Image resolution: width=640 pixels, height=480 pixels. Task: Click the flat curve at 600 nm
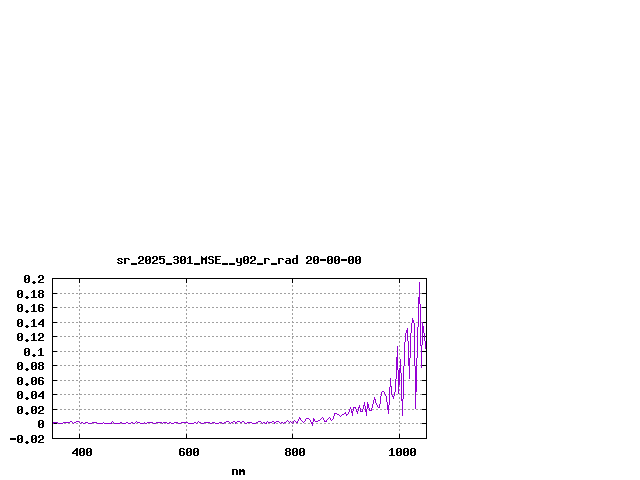click(x=186, y=423)
